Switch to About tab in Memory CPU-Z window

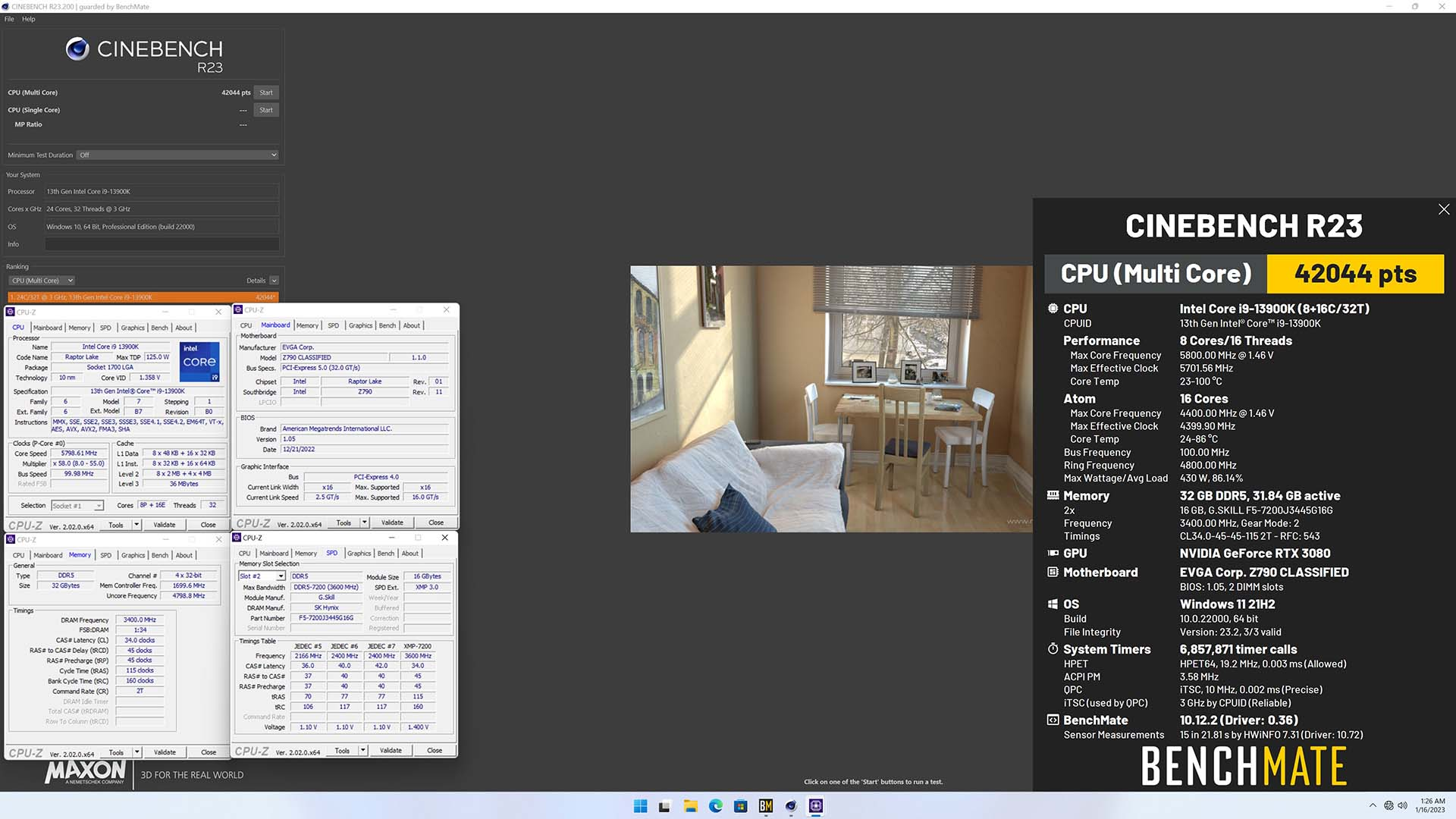click(x=184, y=555)
